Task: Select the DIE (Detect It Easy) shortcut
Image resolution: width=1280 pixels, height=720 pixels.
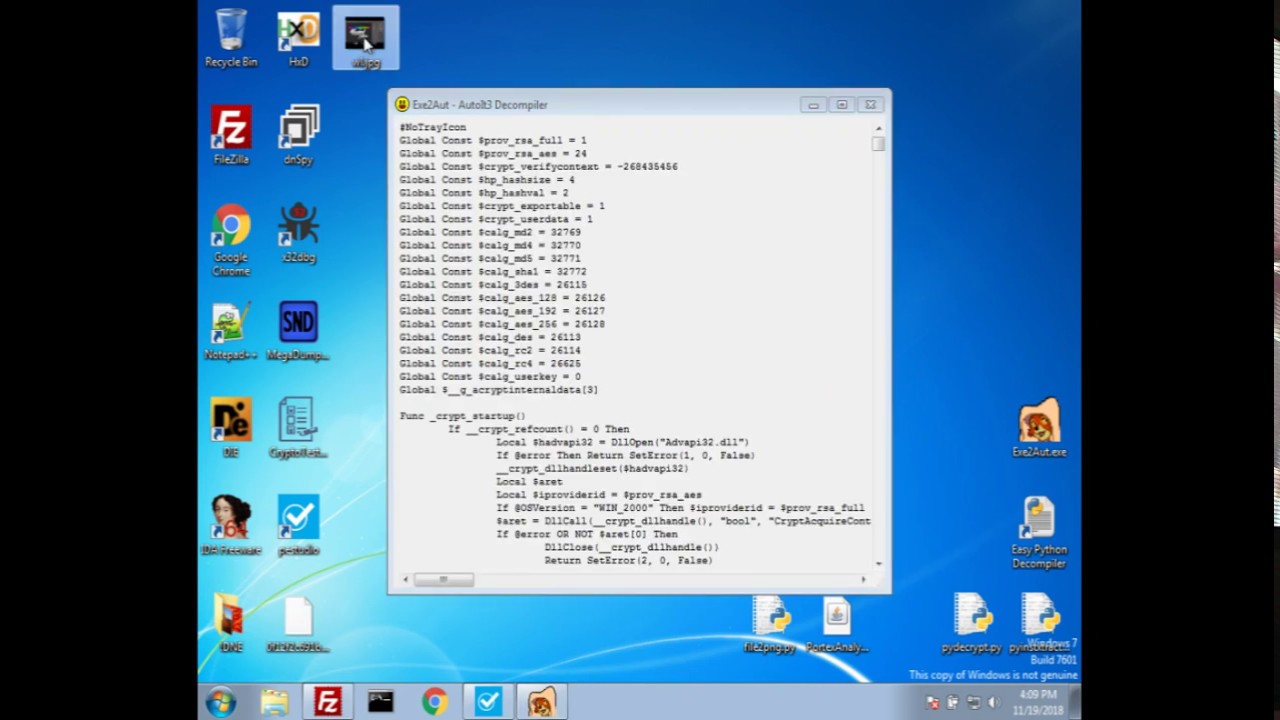Action: pos(231,429)
